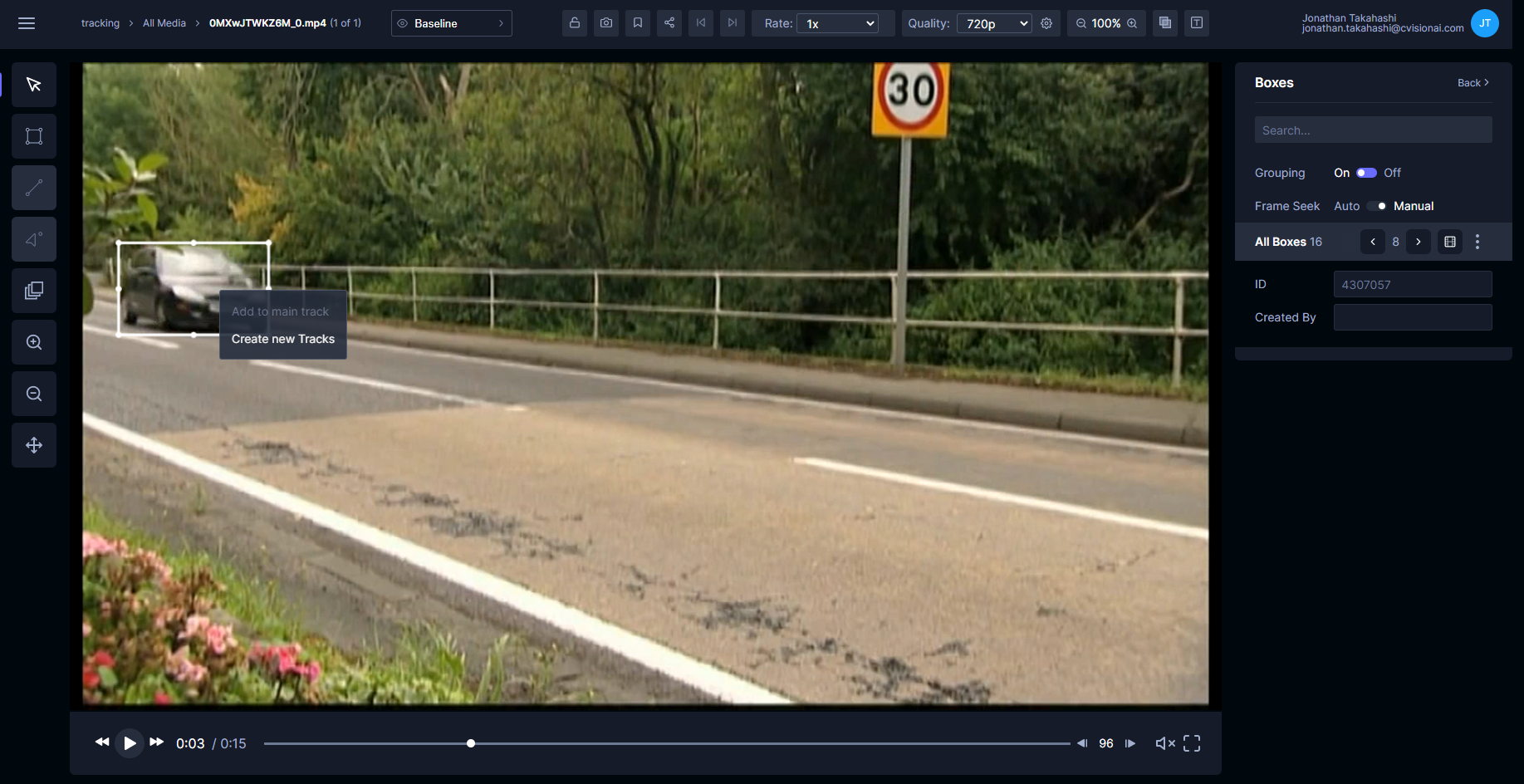Select the pan/move canvas tool
The width and height of the screenshot is (1524, 784).
coord(34,445)
